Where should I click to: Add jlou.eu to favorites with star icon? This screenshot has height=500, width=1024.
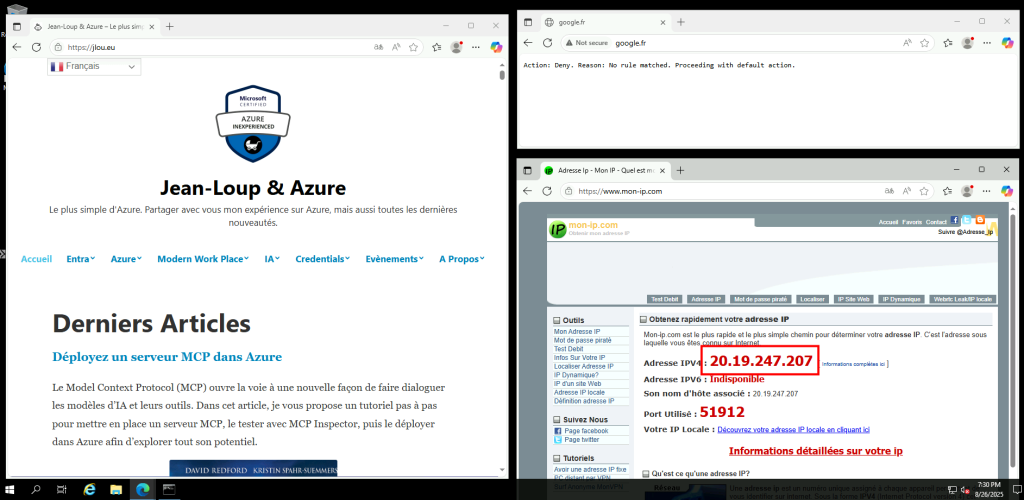(x=413, y=47)
